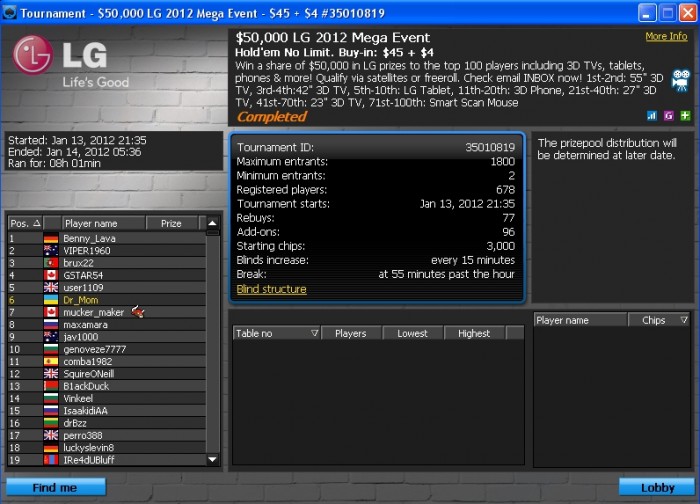Click the Mongolian flag beside IRe4dUBluff

[51, 460]
